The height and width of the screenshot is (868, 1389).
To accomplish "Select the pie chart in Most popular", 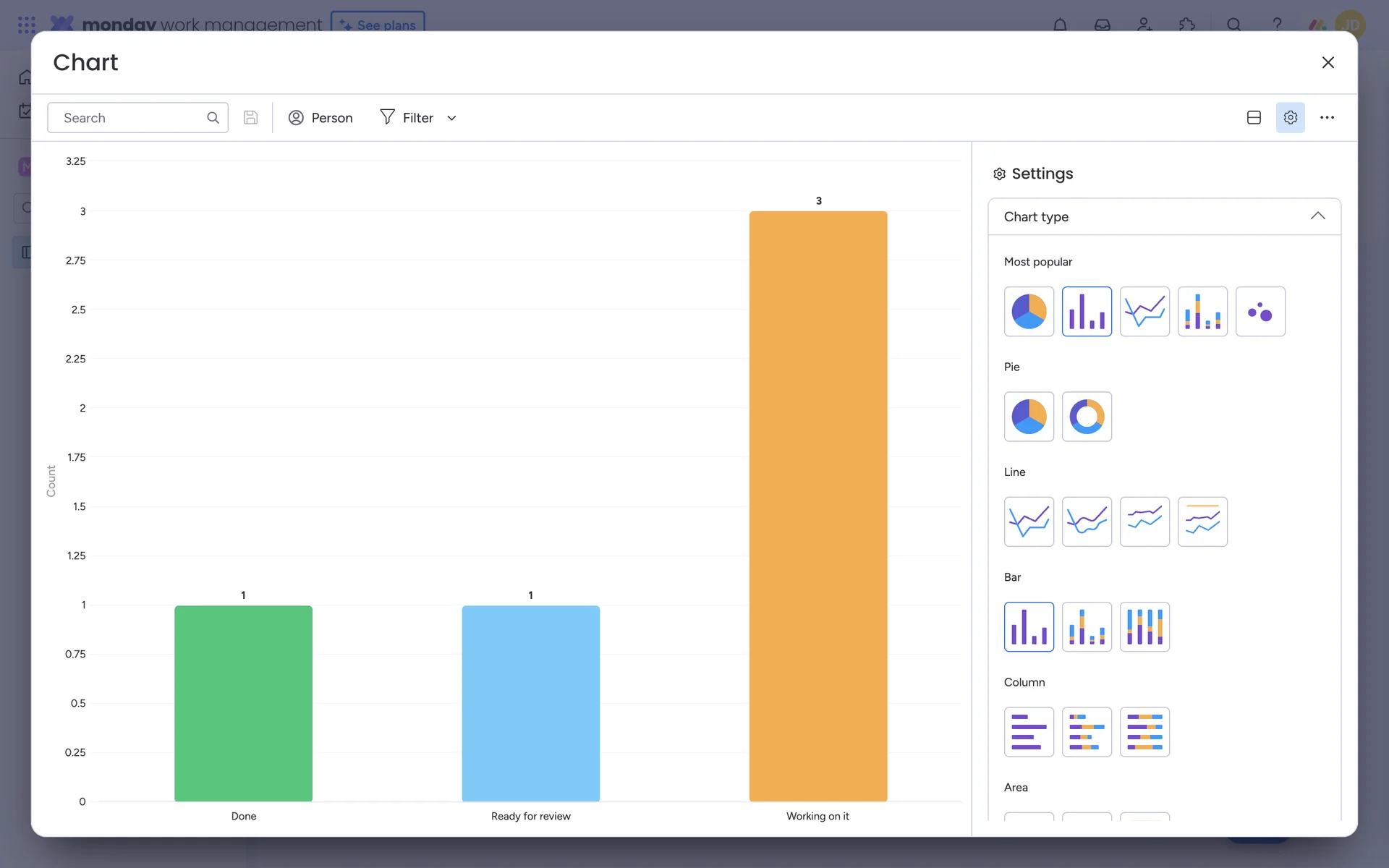I will tap(1029, 312).
